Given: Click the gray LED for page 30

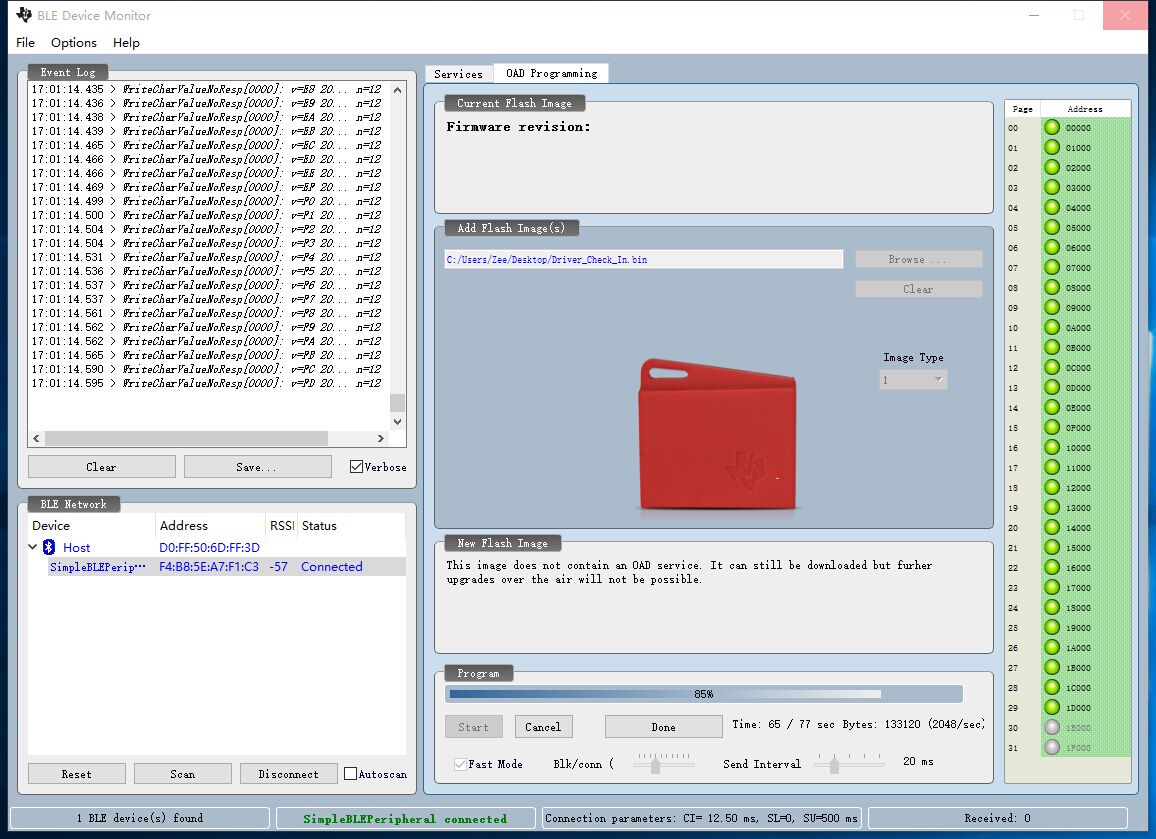Looking at the screenshot, I should pos(1052,727).
